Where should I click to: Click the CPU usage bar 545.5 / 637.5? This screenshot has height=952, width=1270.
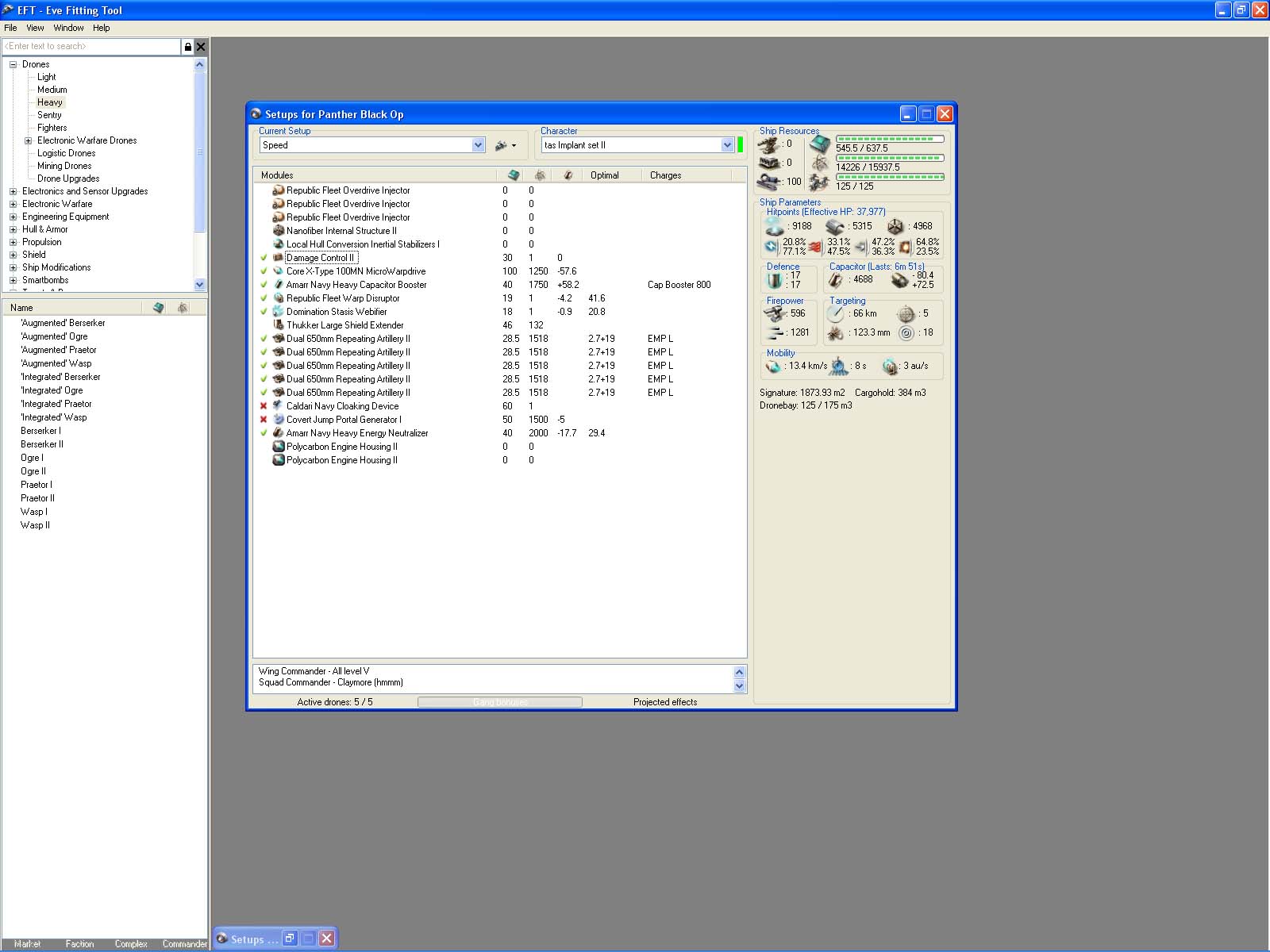coord(890,139)
